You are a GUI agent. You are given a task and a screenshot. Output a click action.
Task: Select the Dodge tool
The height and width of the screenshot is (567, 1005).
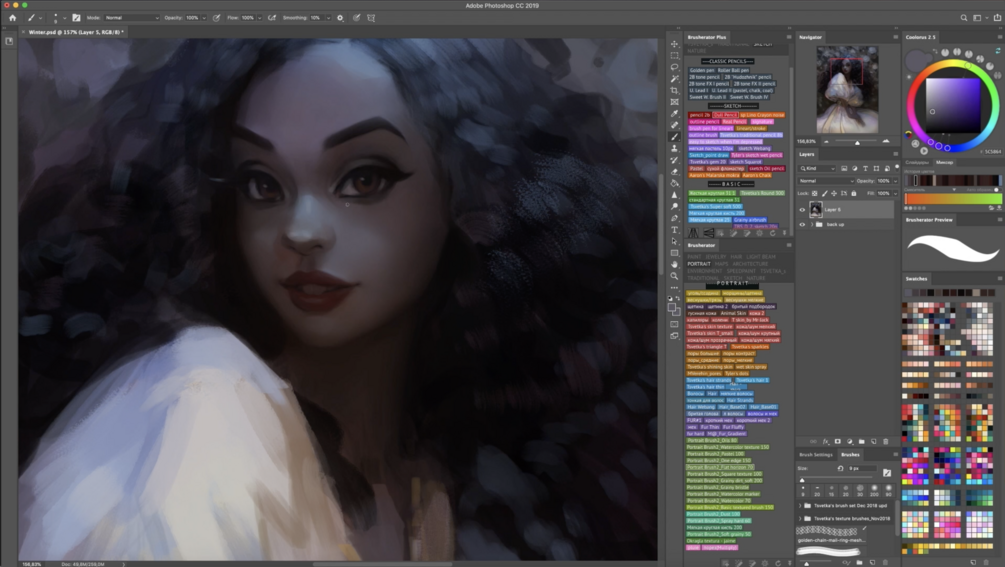pyautogui.click(x=674, y=206)
